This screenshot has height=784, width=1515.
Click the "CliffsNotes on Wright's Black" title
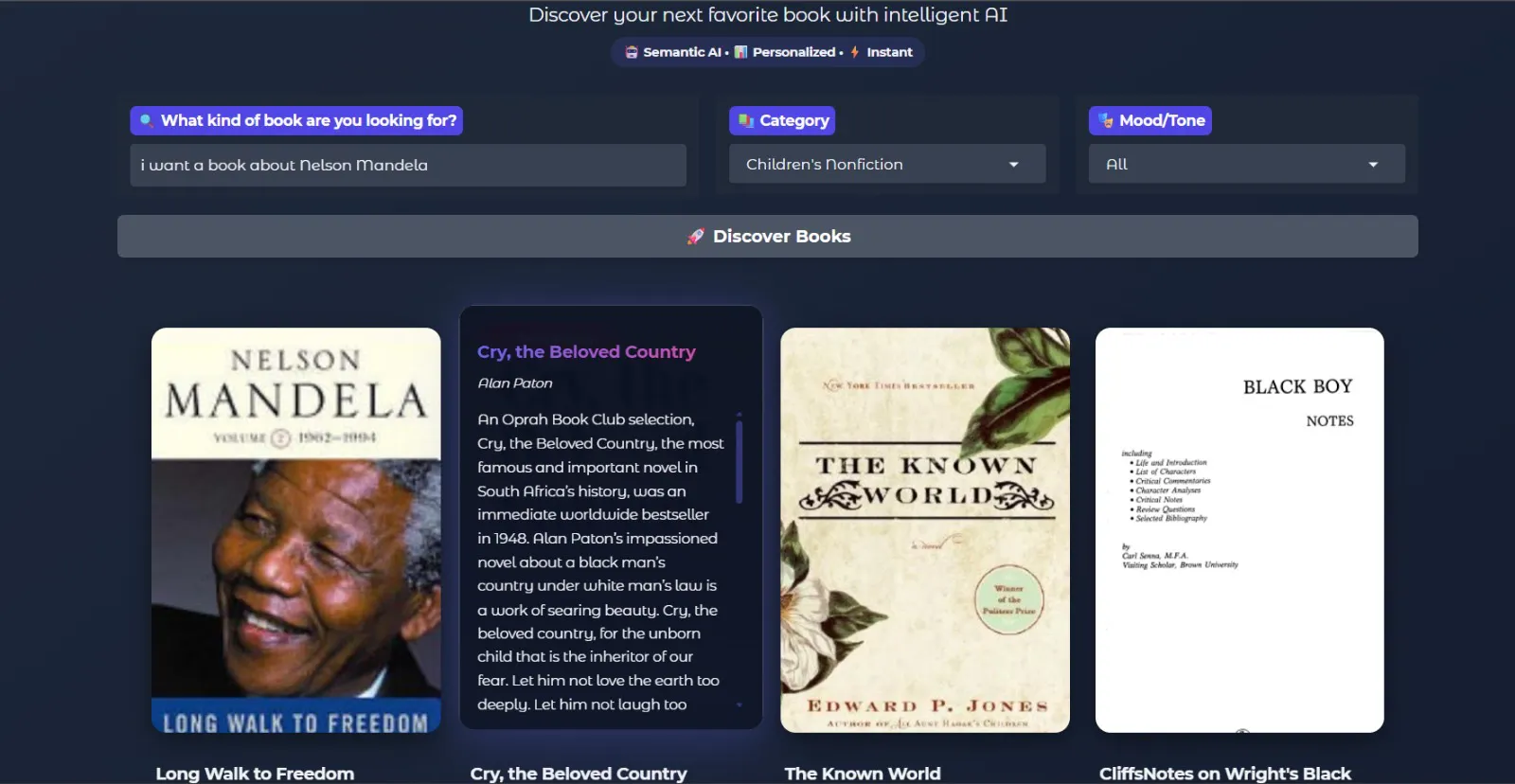tap(1225, 774)
